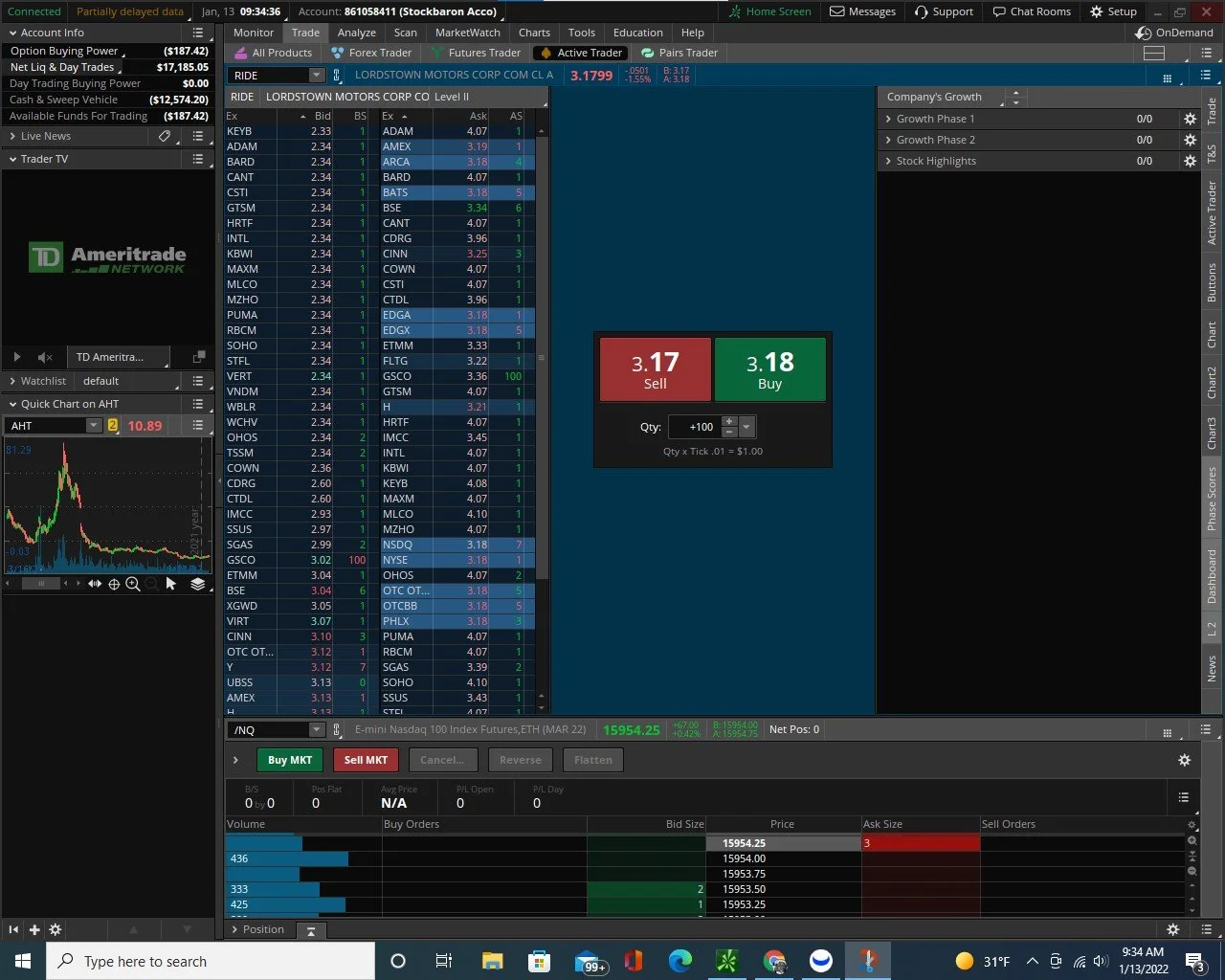Open Windows notification center
The image size is (1225, 980).
click(x=1194, y=962)
